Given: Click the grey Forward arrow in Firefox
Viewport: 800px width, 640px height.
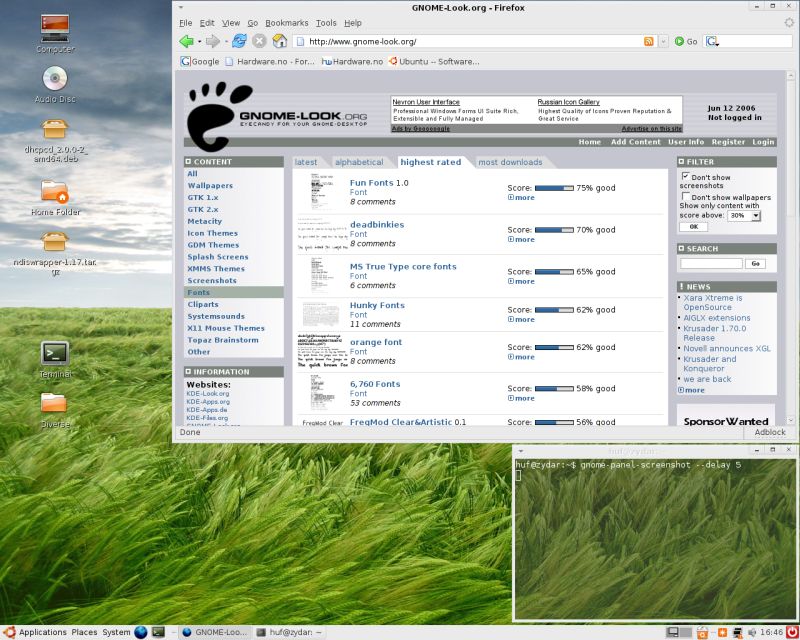Looking at the screenshot, I should (213, 41).
